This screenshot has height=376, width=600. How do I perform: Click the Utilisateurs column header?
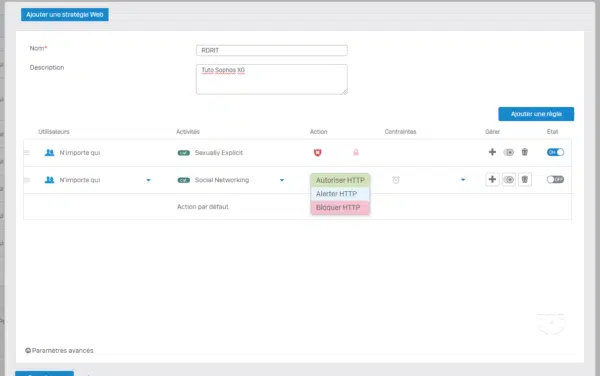tap(54, 132)
